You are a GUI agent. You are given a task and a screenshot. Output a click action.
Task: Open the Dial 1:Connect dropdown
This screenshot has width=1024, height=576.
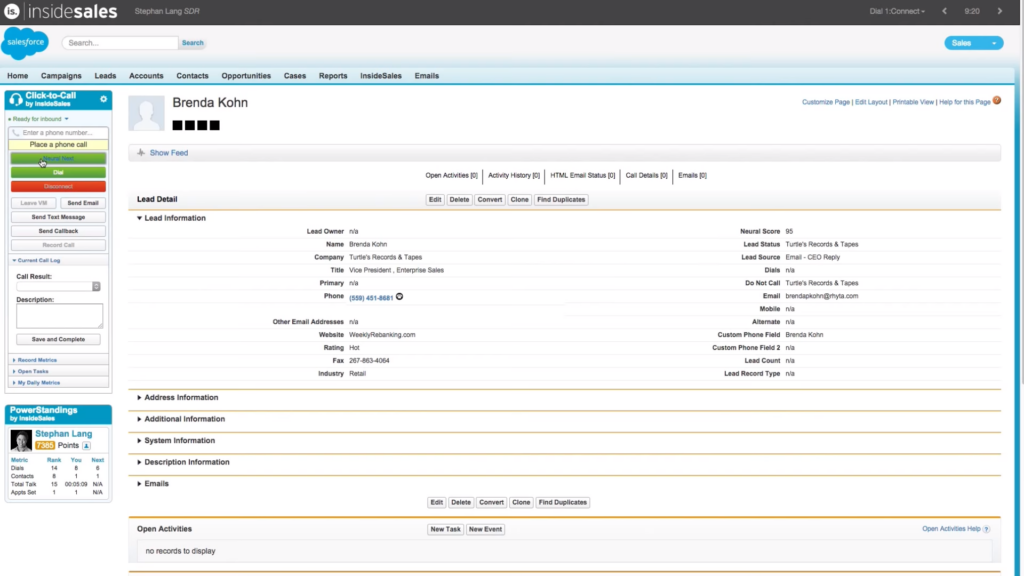(x=897, y=11)
